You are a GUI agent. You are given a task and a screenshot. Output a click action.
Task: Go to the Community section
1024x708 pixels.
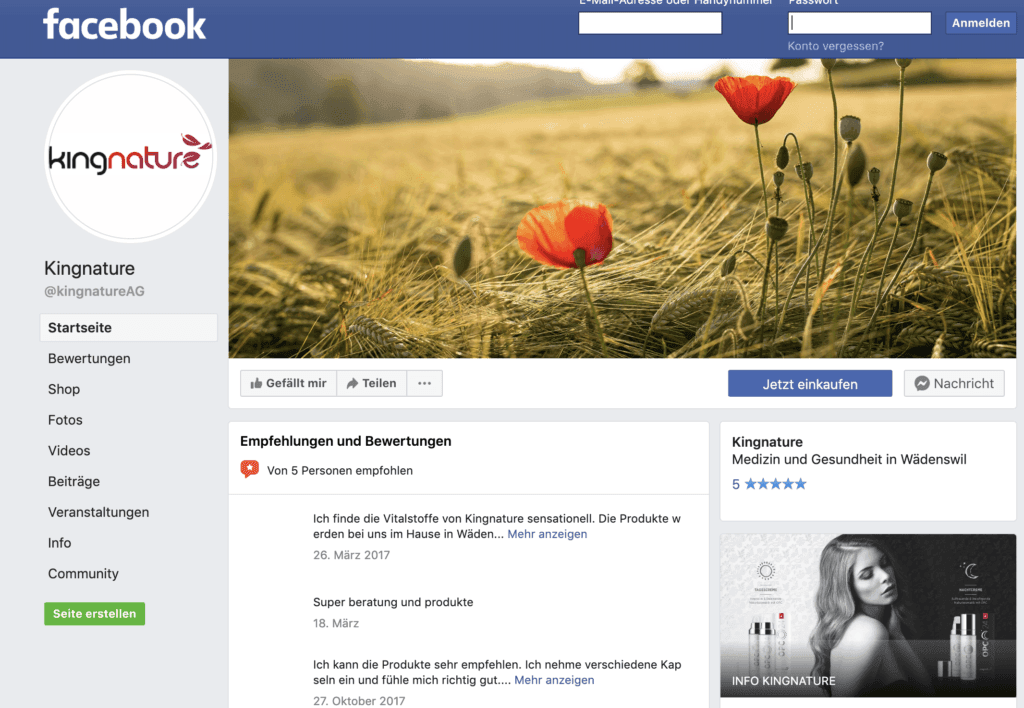tap(84, 573)
